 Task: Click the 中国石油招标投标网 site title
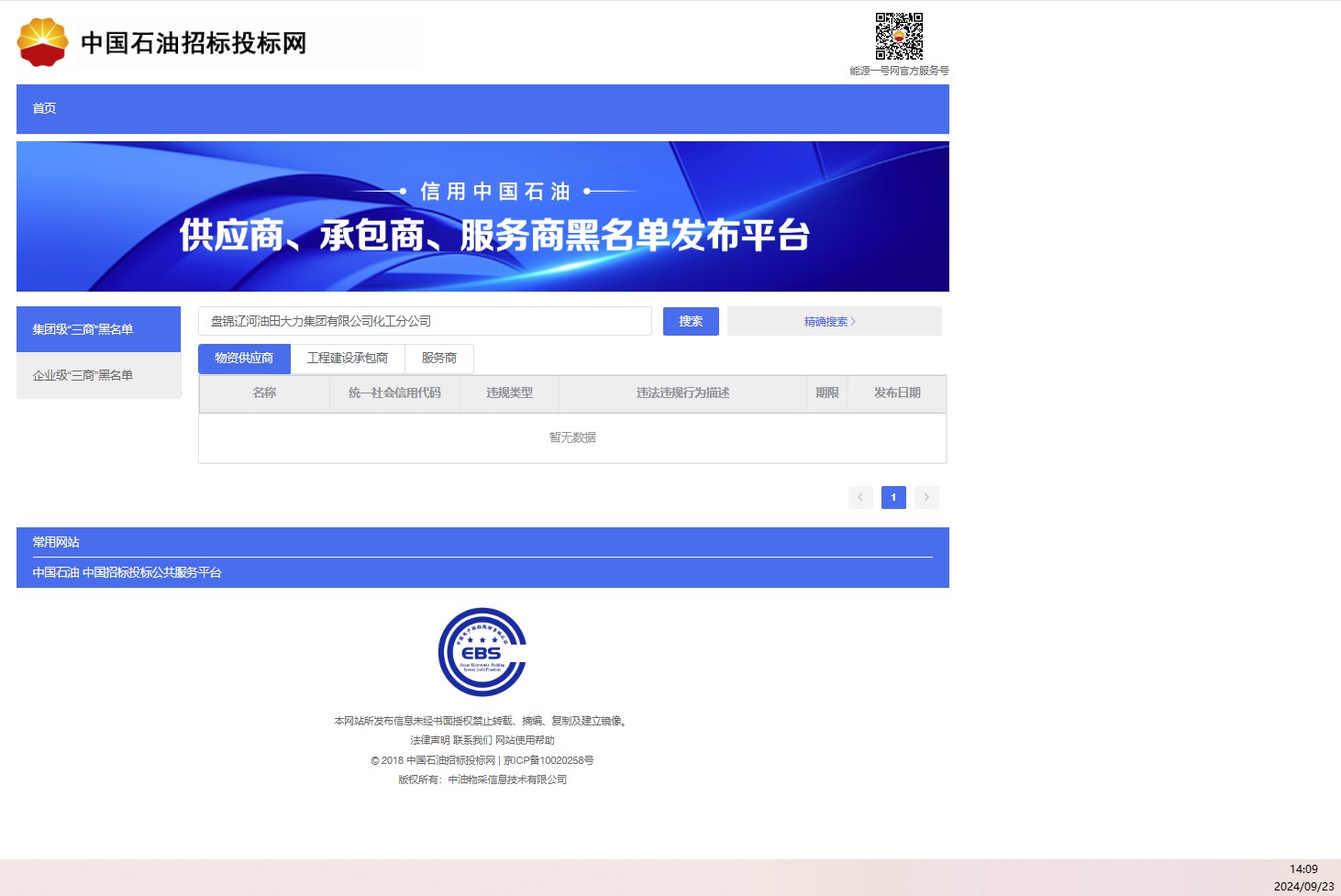coord(194,43)
